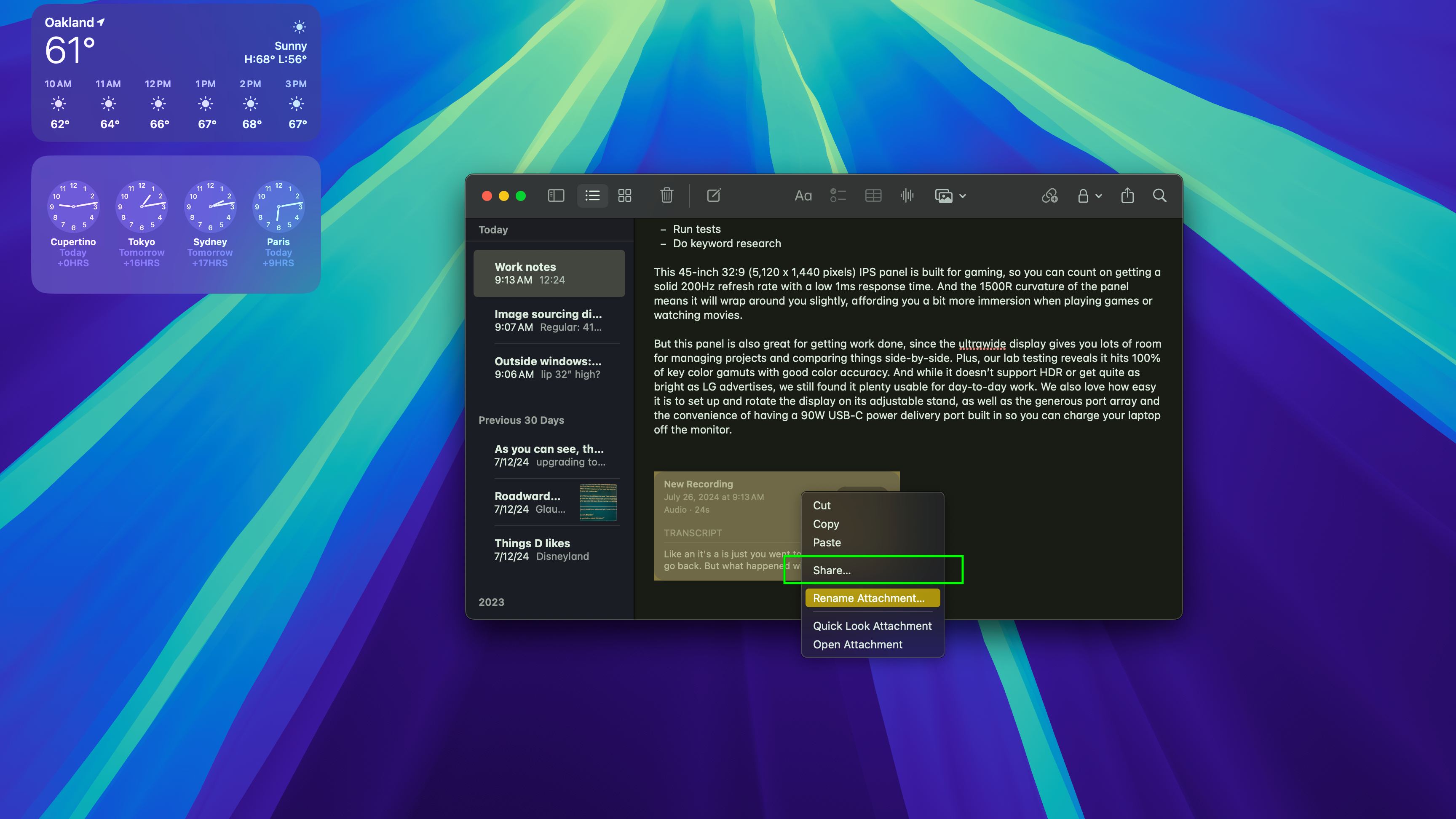This screenshot has height=819, width=1456.
Task: Switch to gallery view
Action: [x=624, y=195]
